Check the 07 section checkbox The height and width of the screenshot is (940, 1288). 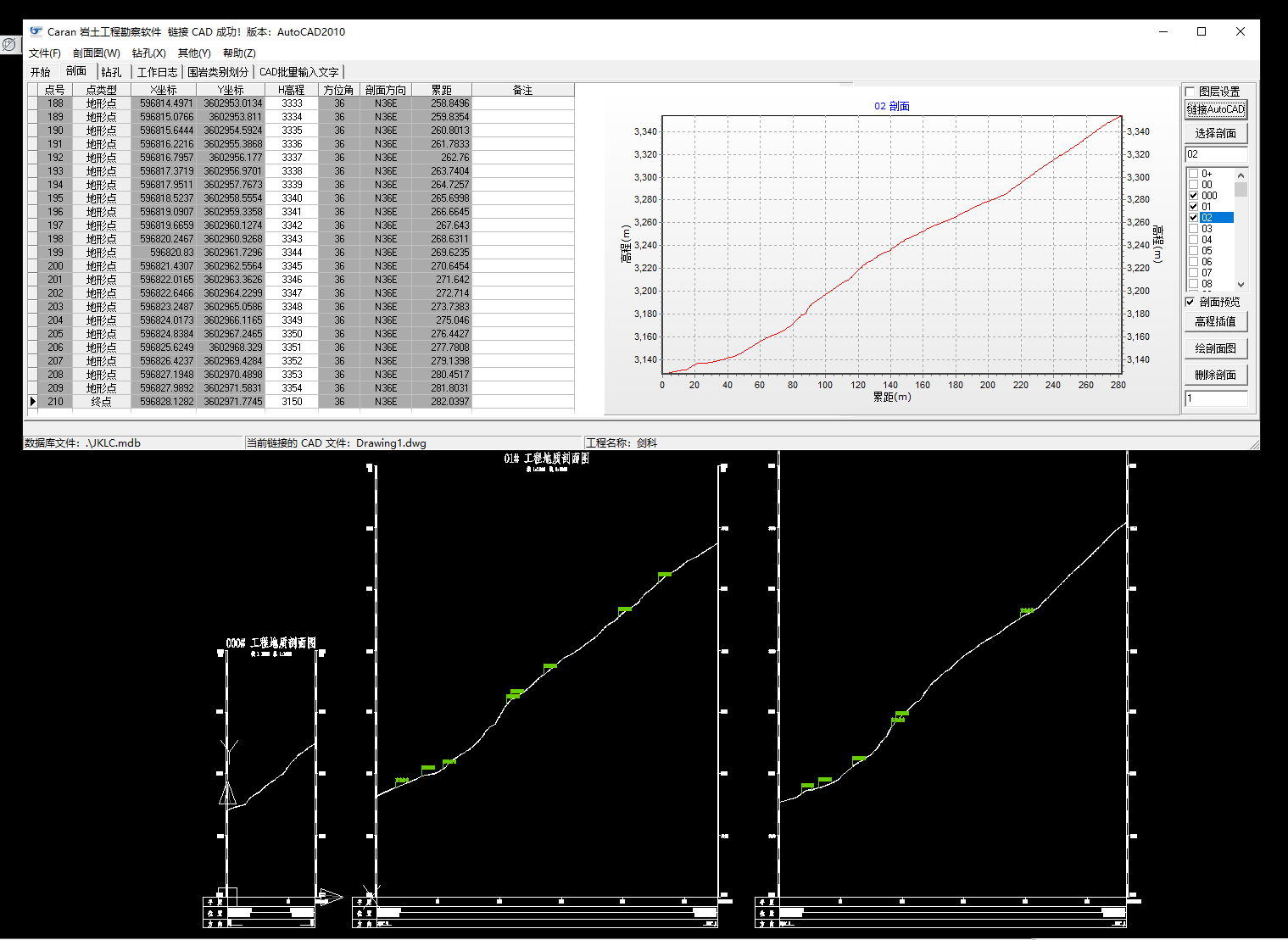click(x=1193, y=273)
